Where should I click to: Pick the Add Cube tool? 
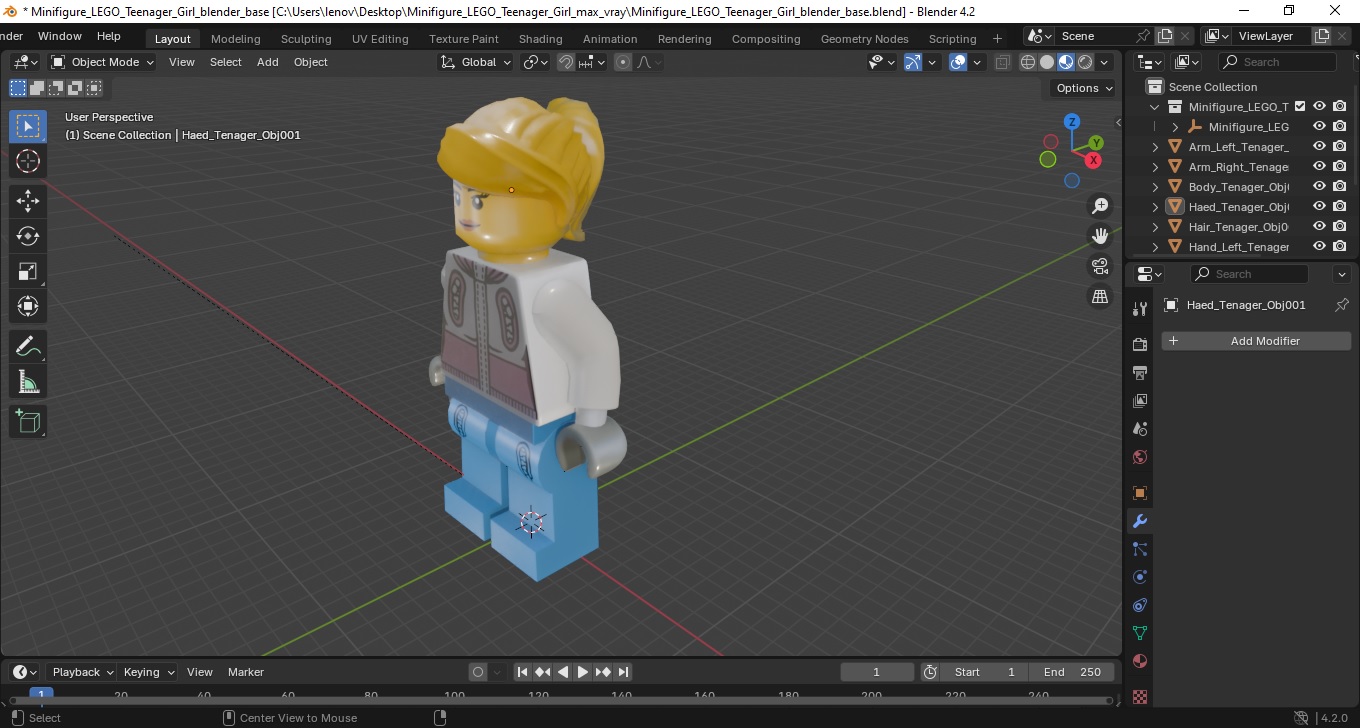[28, 422]
